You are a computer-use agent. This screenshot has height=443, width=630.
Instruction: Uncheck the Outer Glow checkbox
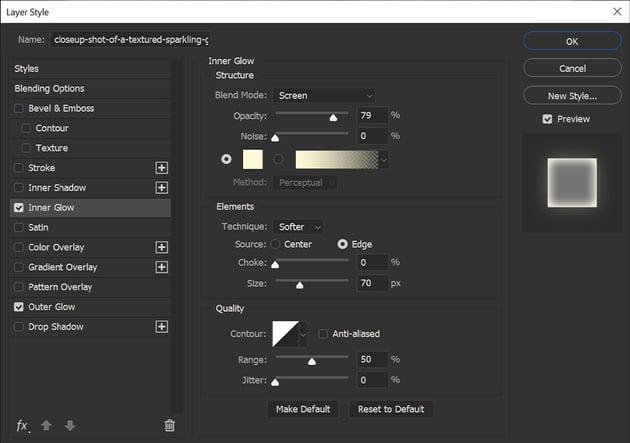click(18, 307)
